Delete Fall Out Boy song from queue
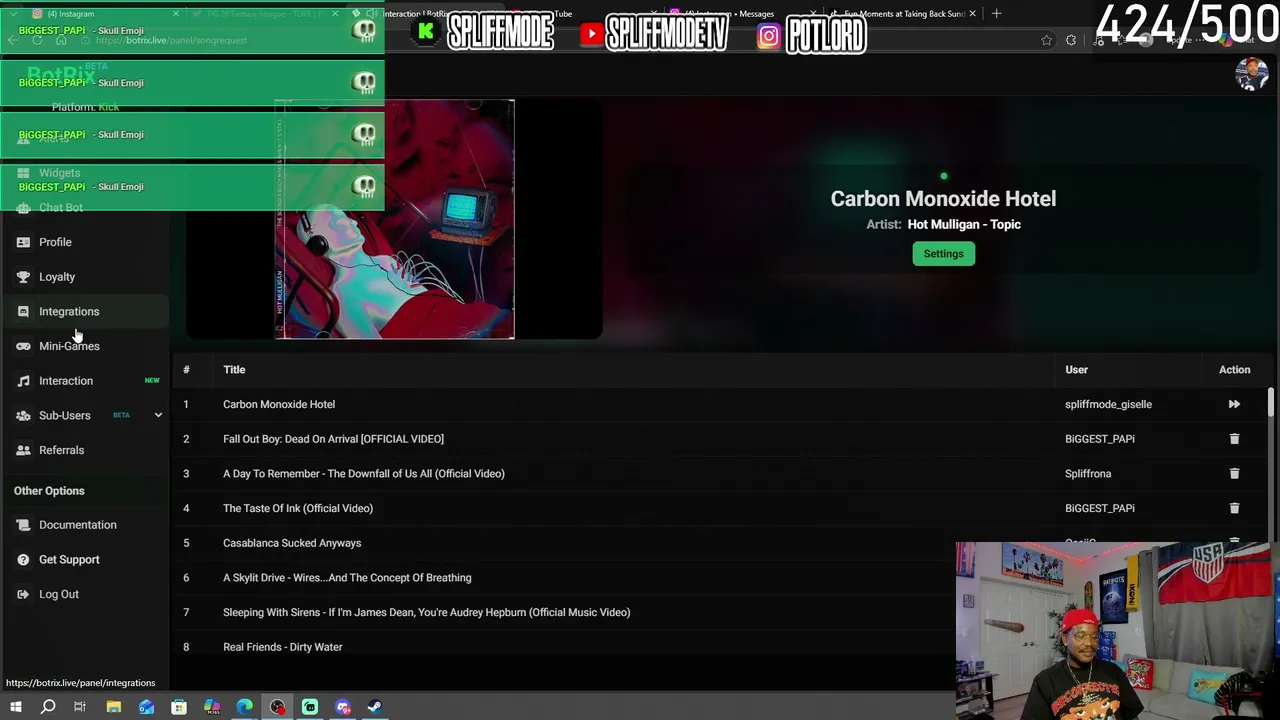 tap(1234, 439)
